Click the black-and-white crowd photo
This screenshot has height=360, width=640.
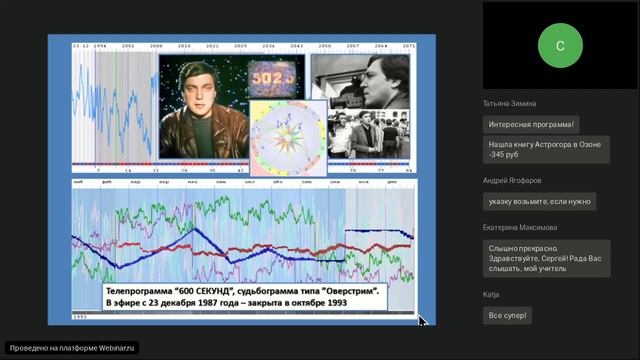369,134
